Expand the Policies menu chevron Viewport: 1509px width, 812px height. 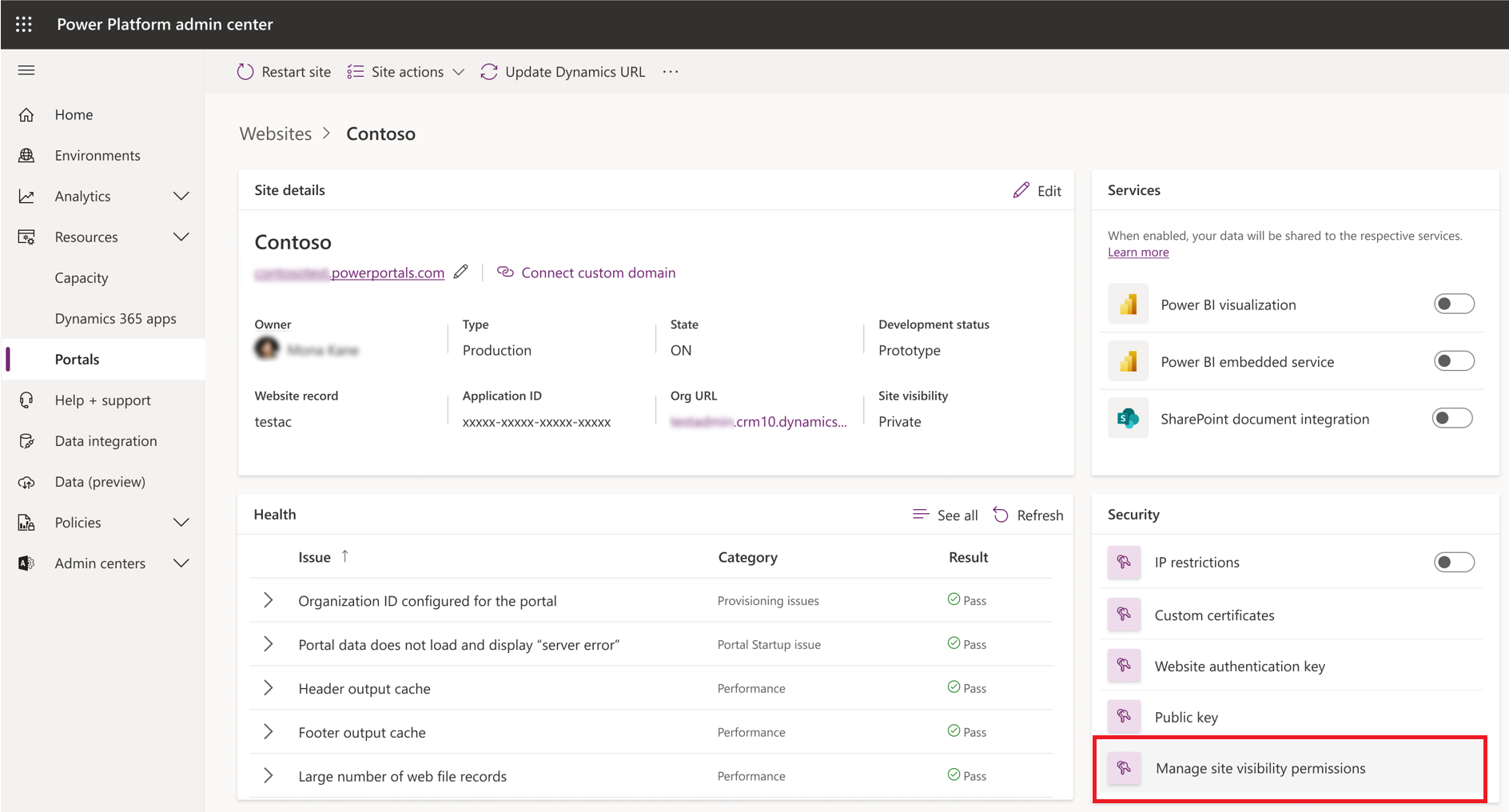pos(181,523)
